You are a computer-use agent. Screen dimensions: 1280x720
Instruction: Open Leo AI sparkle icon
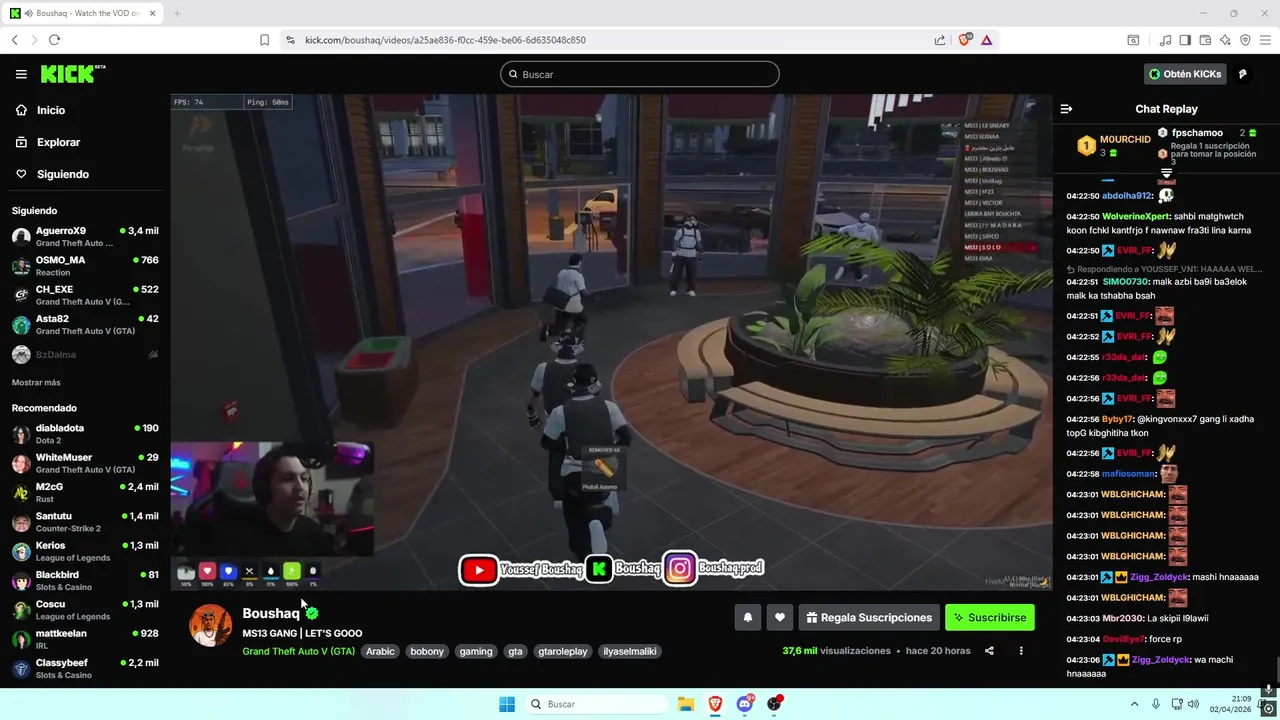[x=1225, y=40]
